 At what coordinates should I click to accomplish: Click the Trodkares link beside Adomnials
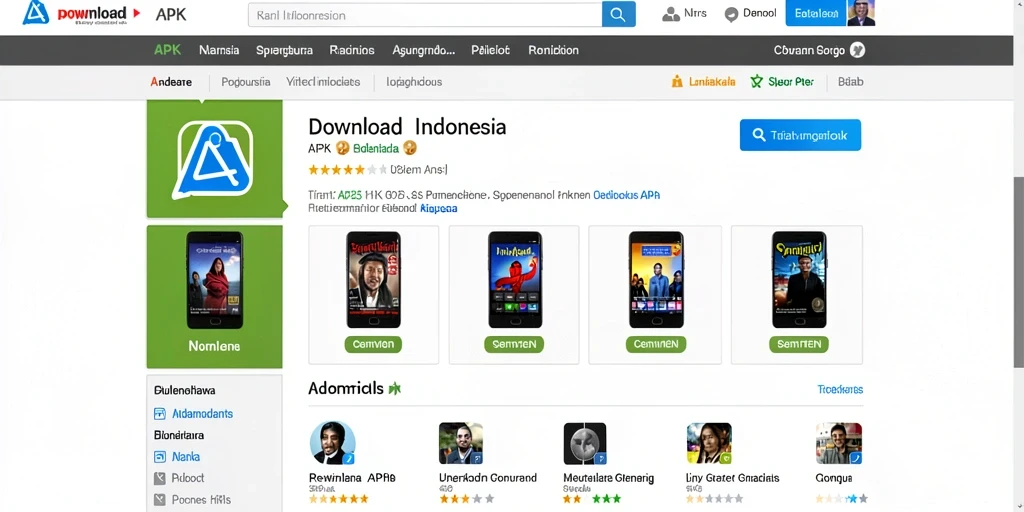coord(840,390)
